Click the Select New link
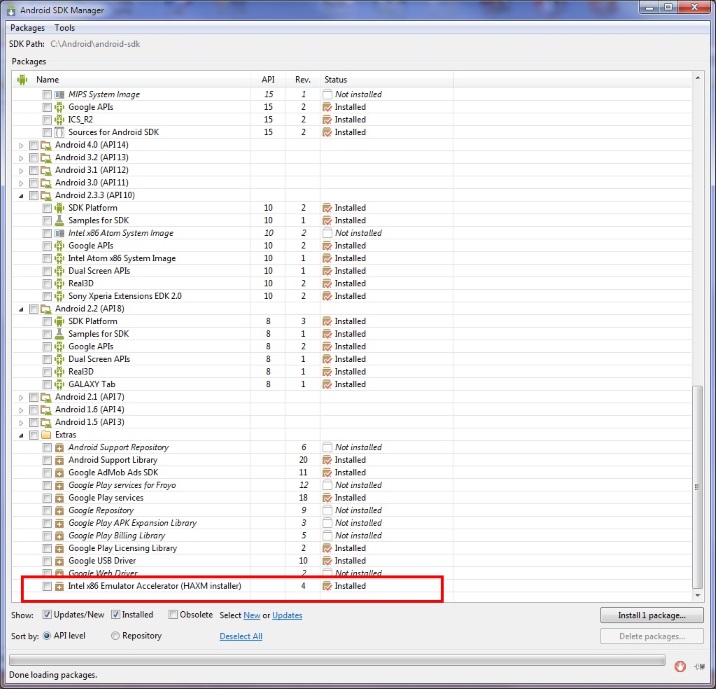Viewport: 716px width, 689px height. [252, 615]
